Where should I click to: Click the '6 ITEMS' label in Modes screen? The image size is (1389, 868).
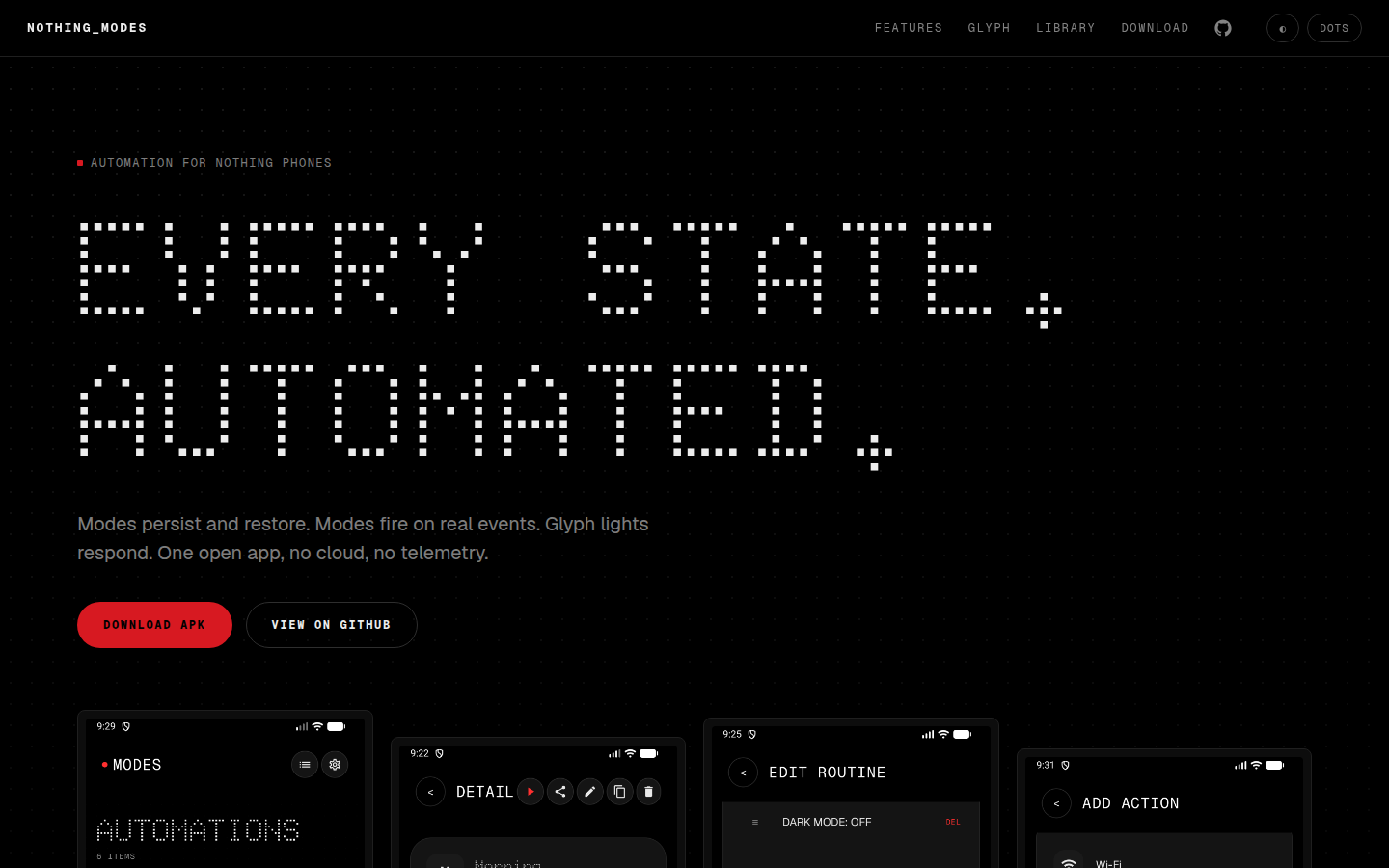[116, 856]
